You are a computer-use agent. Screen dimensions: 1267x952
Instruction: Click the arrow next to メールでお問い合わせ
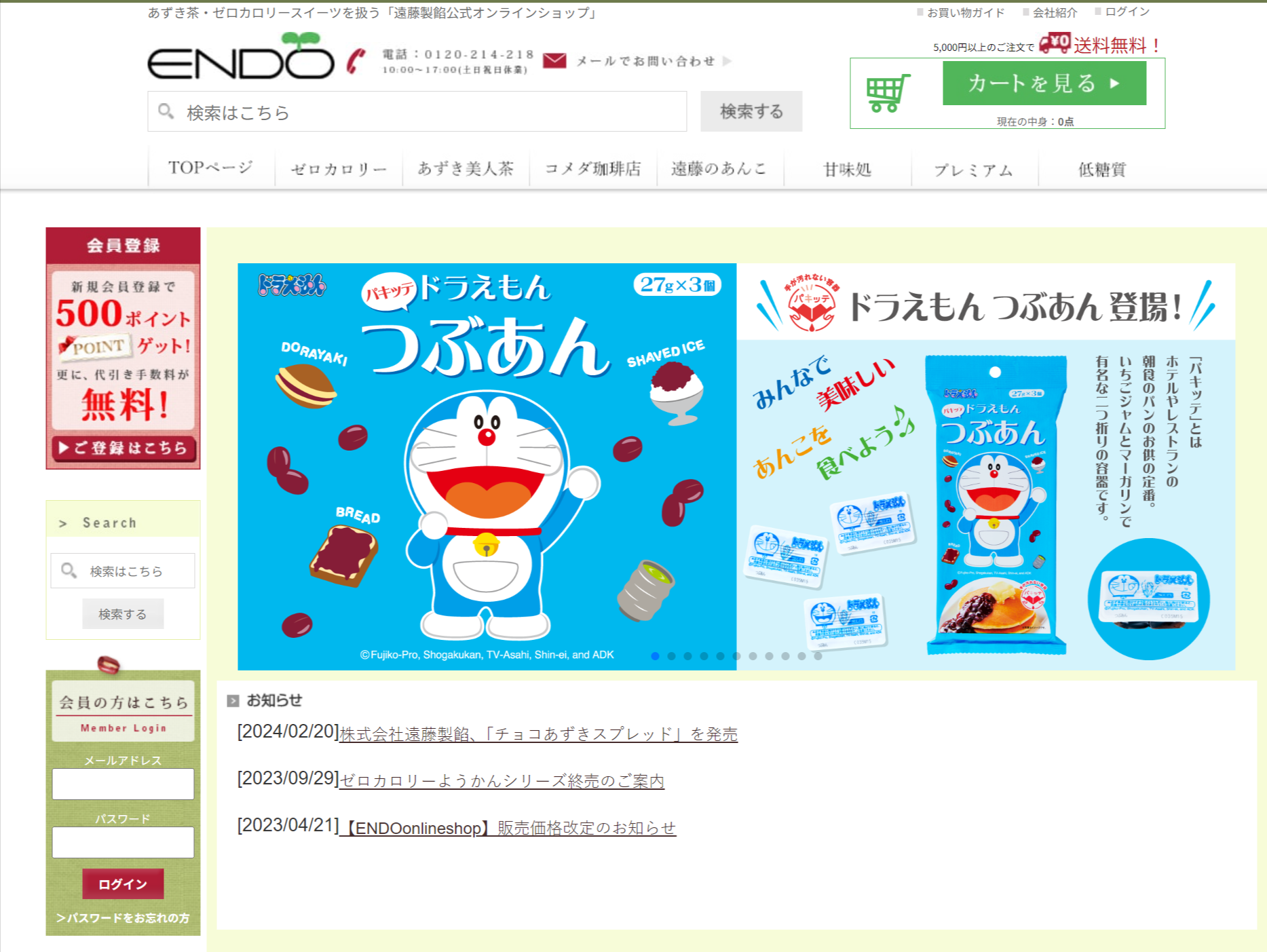tap(727, 61)
